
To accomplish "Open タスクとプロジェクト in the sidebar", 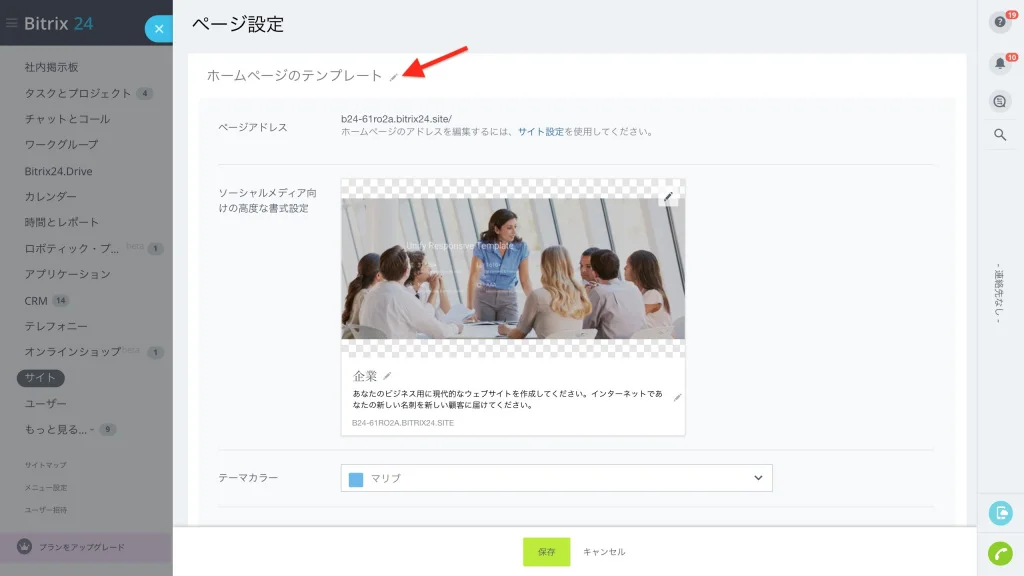I will 78,93.
